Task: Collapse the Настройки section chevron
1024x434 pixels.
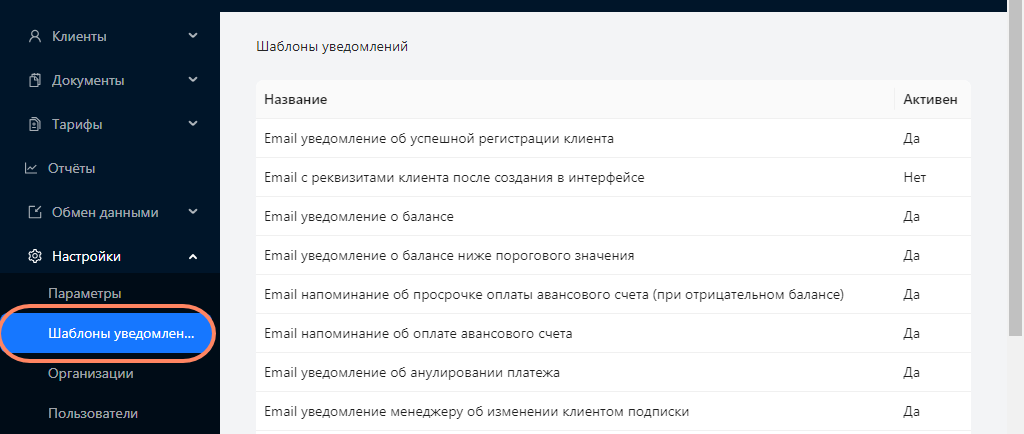Action: click(x=193, y=256)
